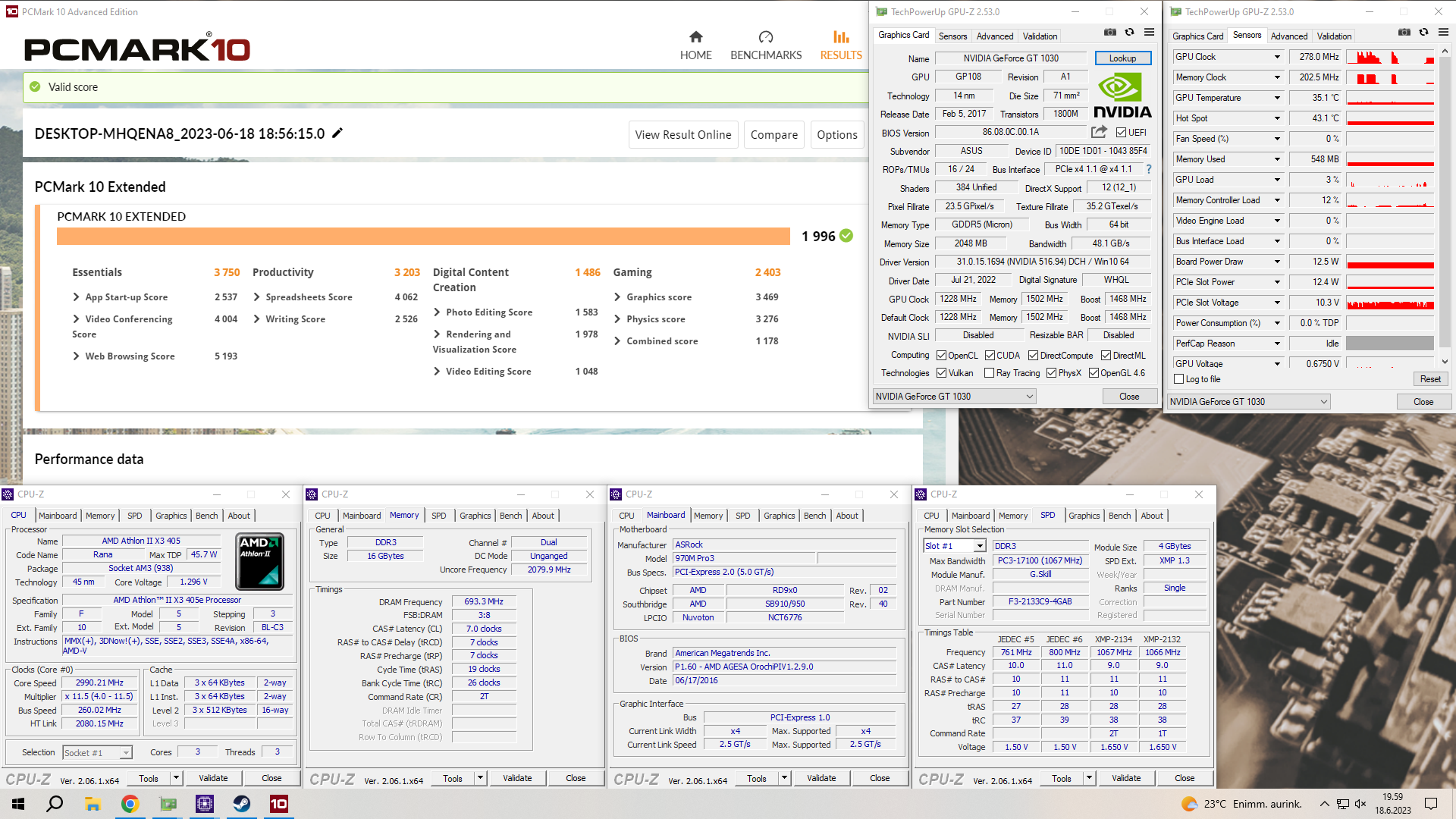
Task: Toggle the UEFI checkbox
Action: point(1121,132)
